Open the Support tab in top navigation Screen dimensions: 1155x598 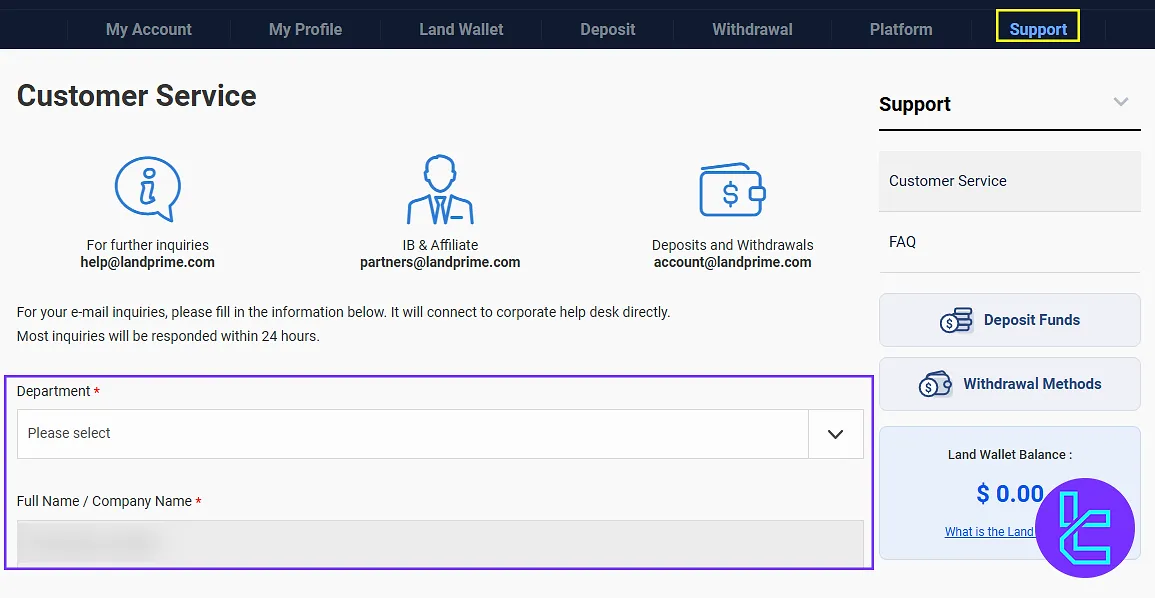(1038, 29)
